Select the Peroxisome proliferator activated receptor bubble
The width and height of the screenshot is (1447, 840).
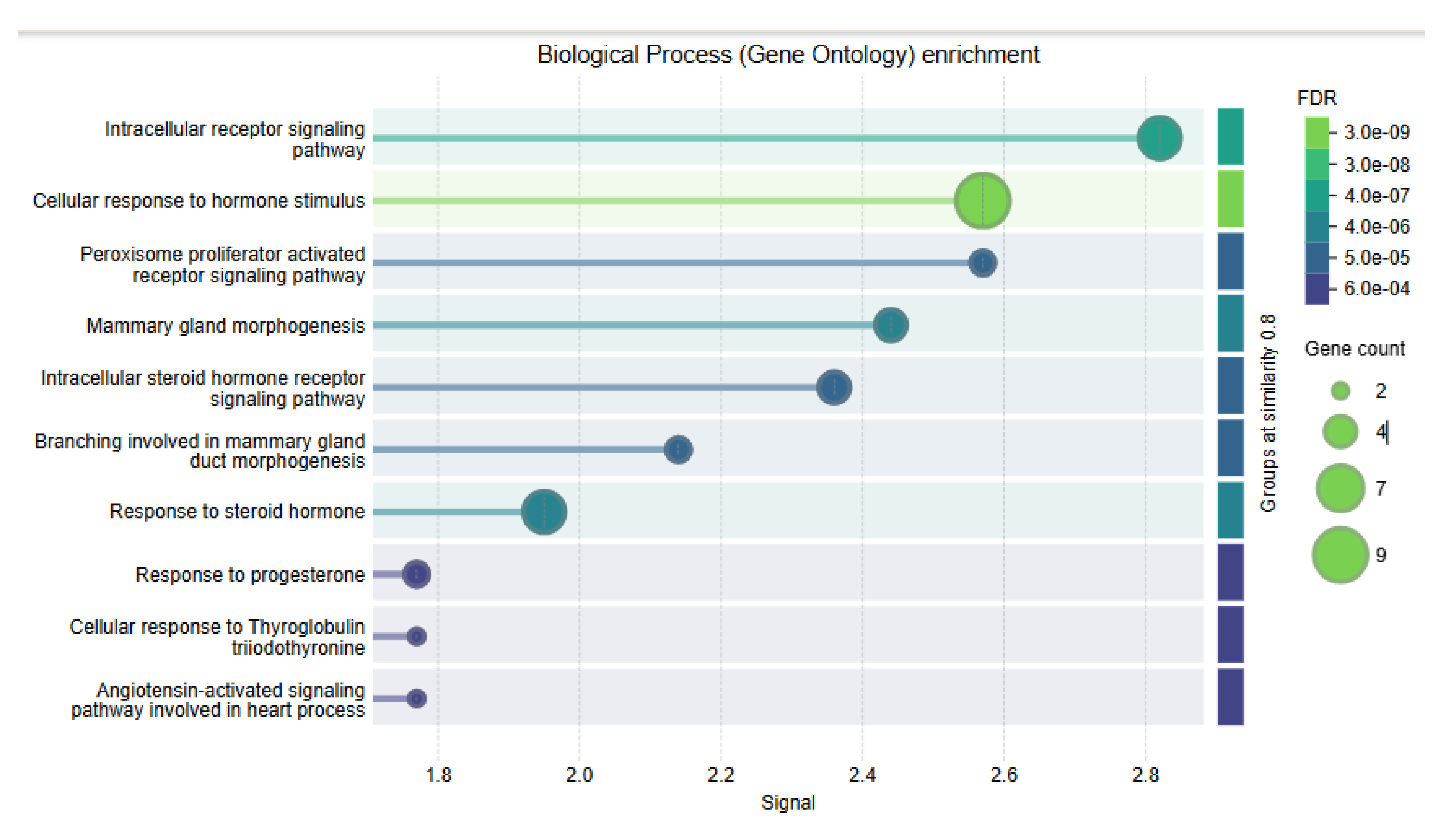click(x=982, y=263)
